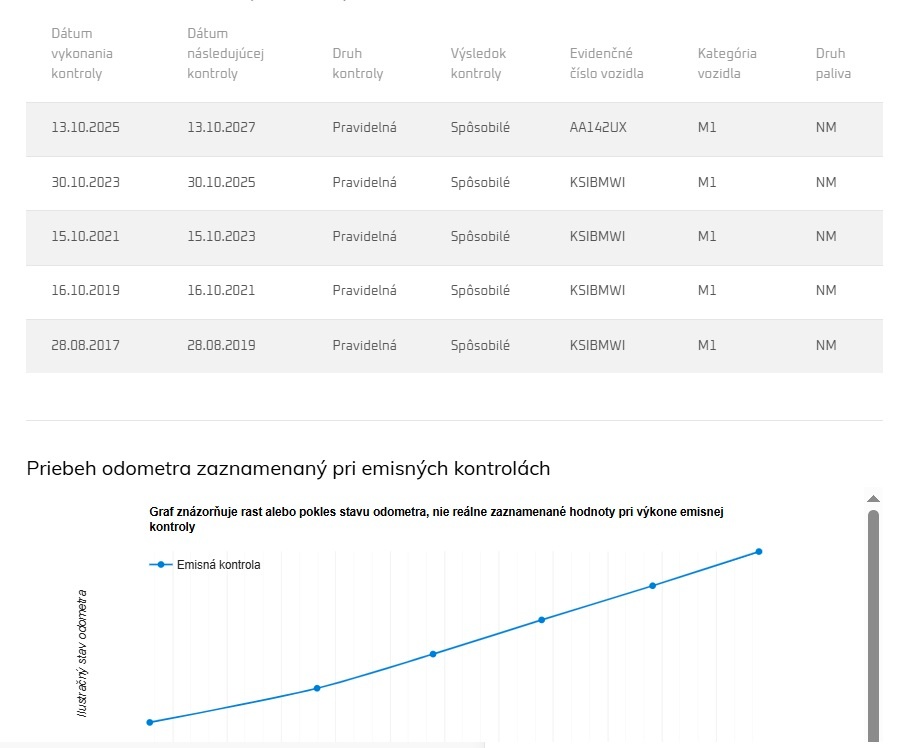Viewport: 912px width, 748px height.
Task: Select the last (rightmost) data point on chart
Action: pyautogui.click(x=759, y=552)
